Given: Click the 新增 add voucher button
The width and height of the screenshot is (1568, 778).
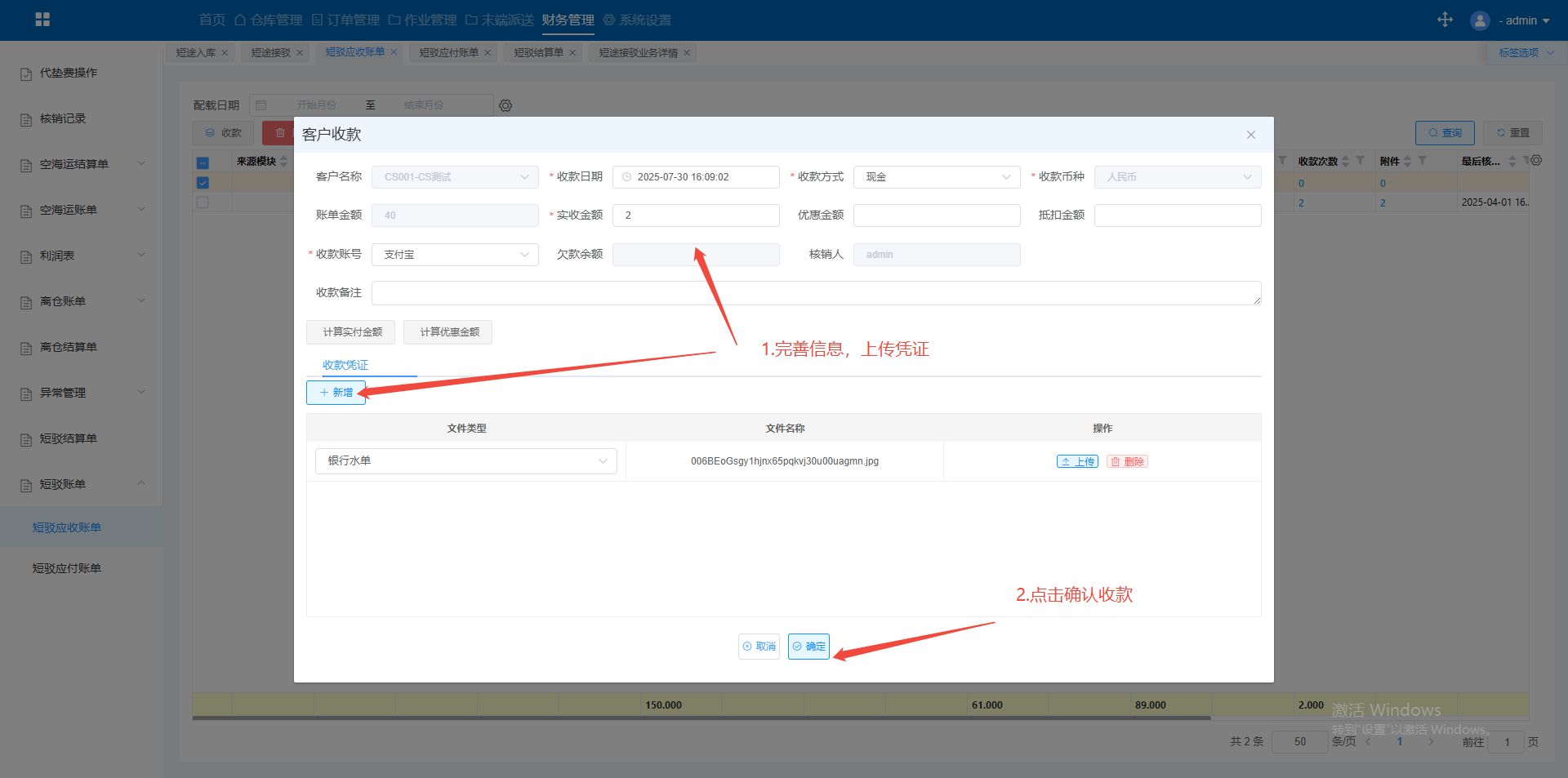Looking at the screenshot, I should 336,393.
